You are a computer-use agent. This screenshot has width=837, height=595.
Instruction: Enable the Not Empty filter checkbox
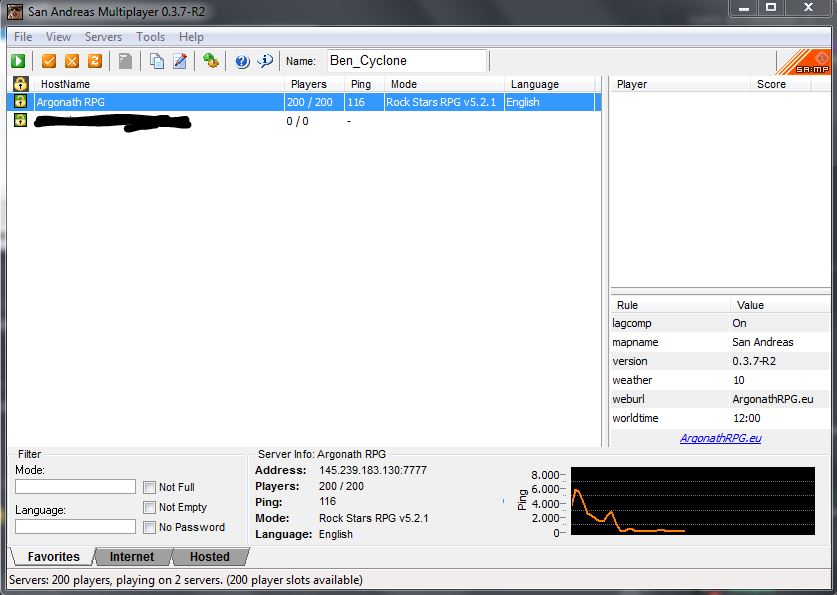(x=149, y=507)
